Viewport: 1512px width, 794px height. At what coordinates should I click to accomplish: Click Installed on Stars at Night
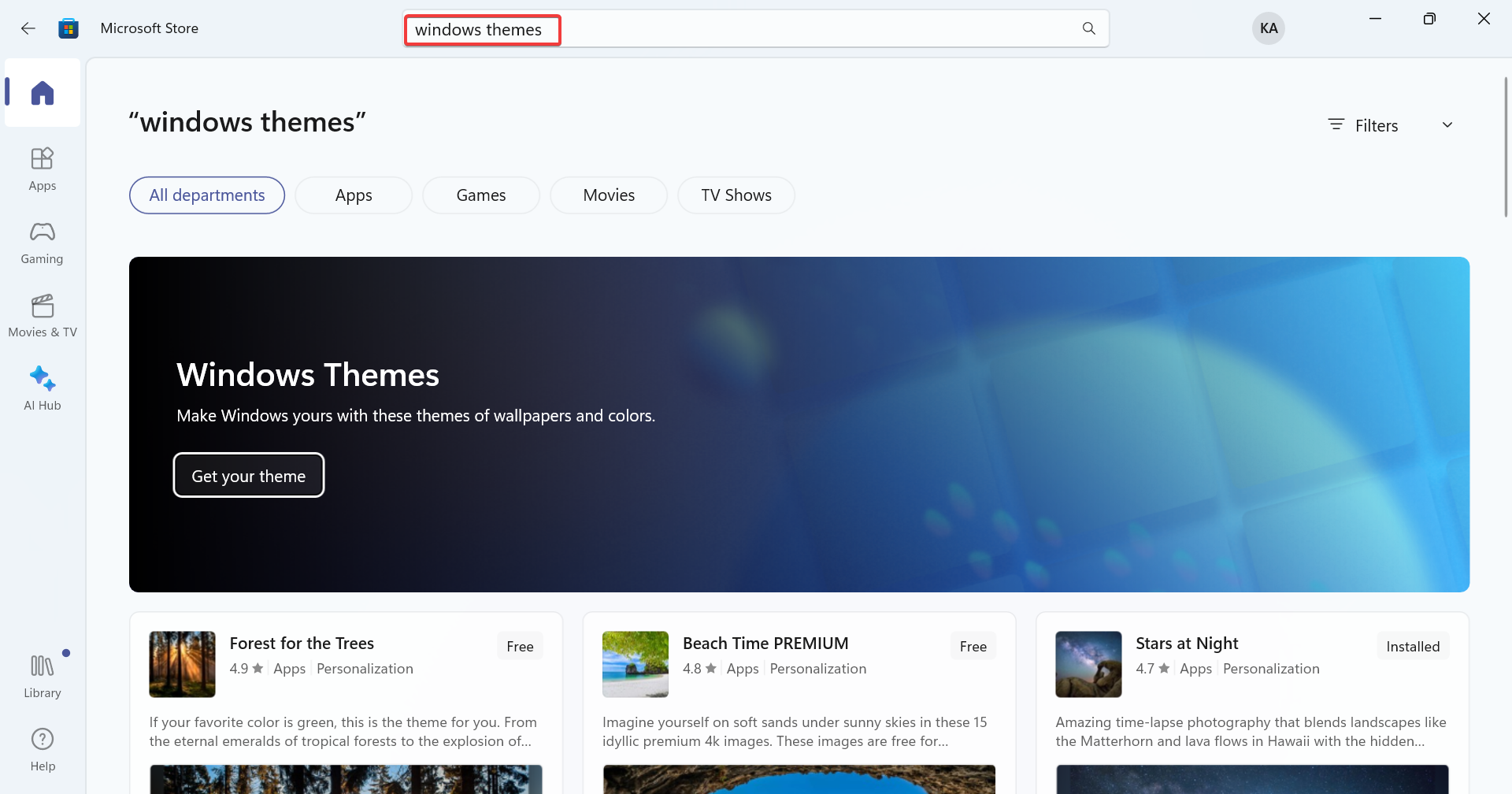[x=1413, y=646]
